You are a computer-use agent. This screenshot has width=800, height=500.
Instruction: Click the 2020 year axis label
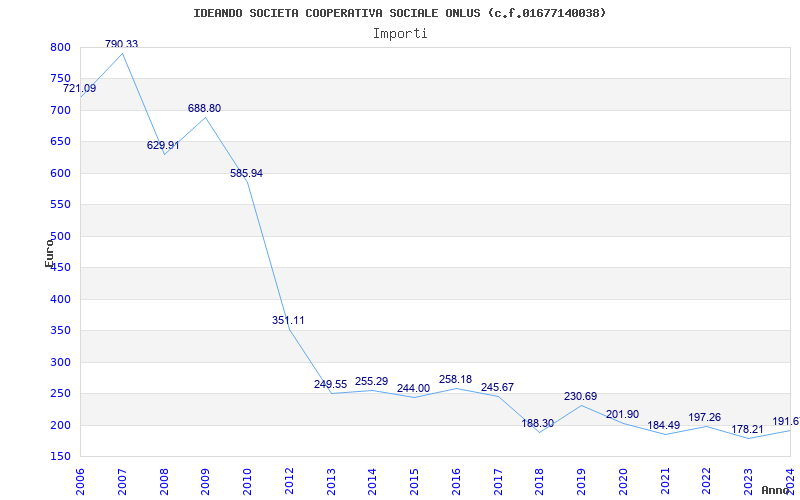[x=623, y=482]
